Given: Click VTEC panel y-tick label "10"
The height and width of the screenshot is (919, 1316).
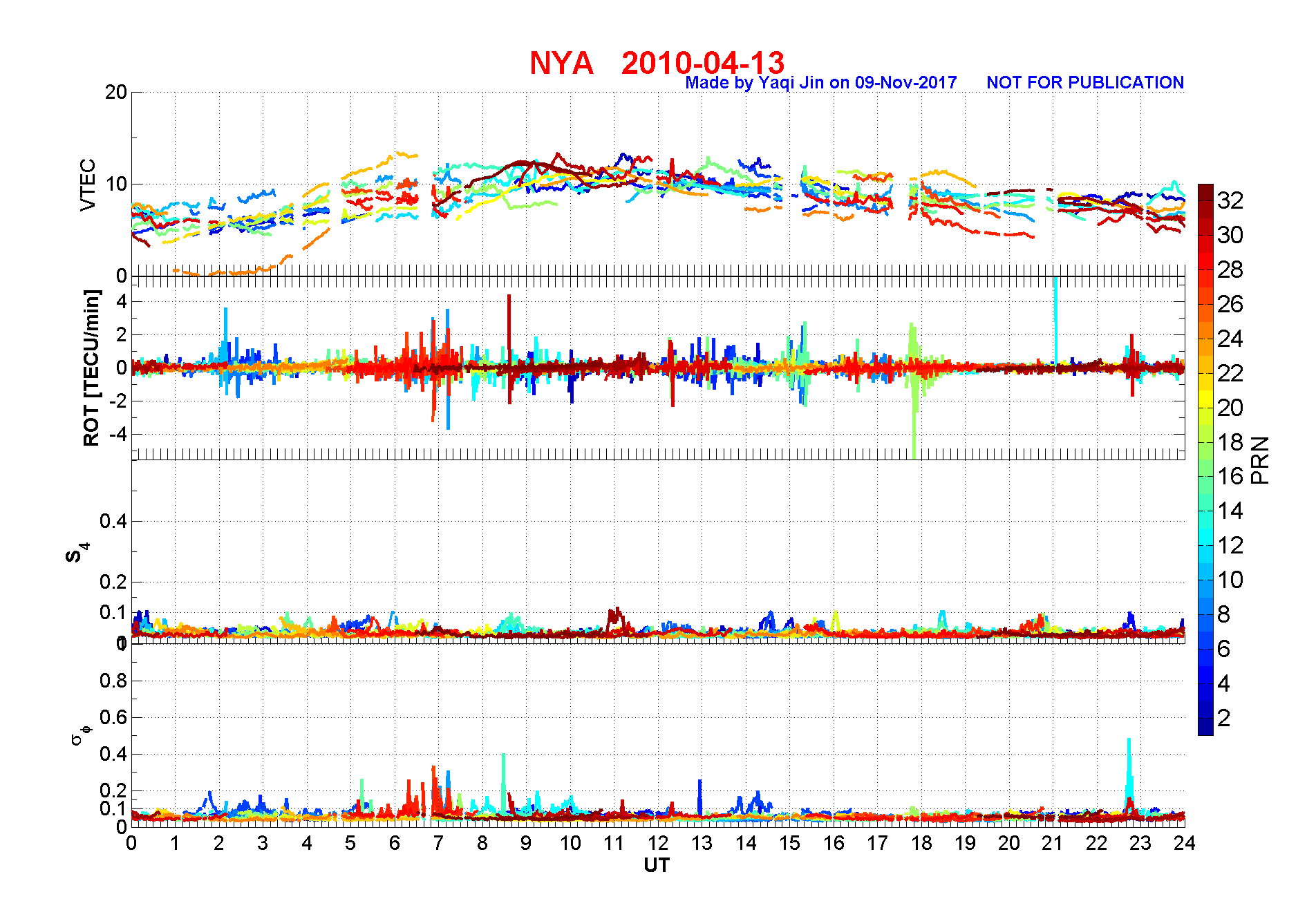Looking at the screenshot, I should 116,184.
